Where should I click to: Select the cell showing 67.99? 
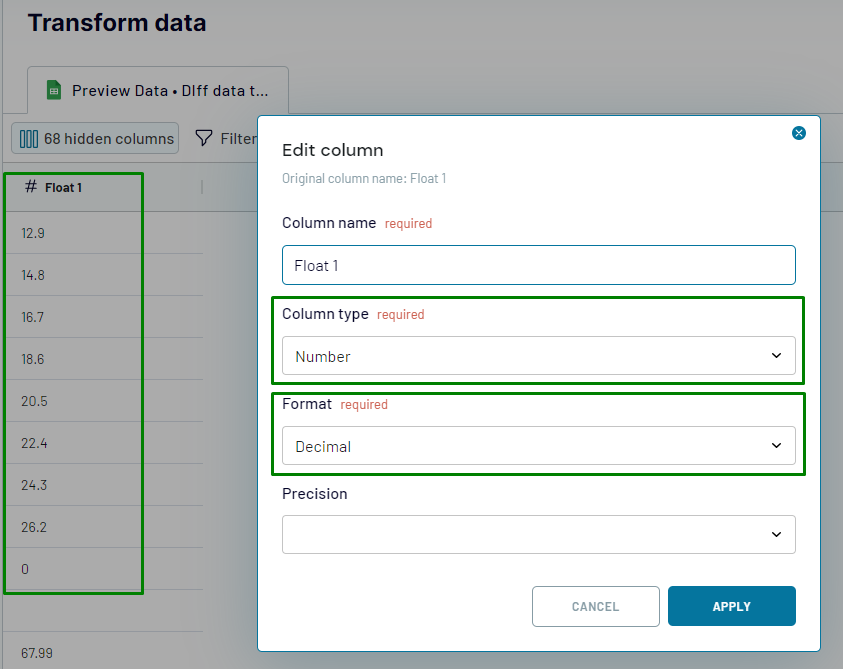pos(37,653)
